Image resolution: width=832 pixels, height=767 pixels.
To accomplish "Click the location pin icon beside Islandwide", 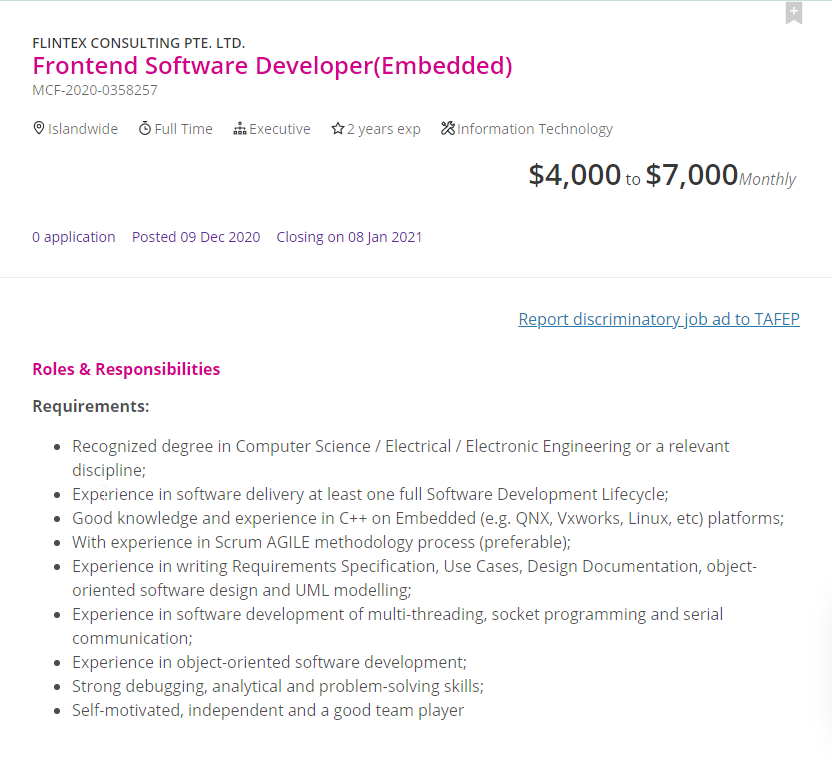I will point(39,128).
